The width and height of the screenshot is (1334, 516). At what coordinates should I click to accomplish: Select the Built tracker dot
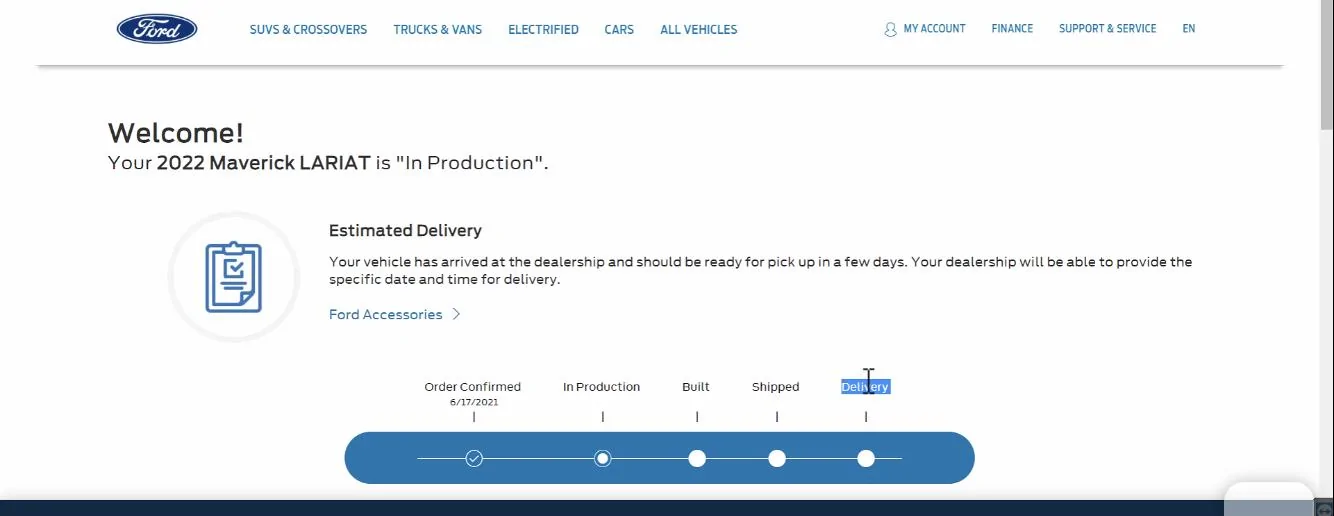click(x=697, y=458)
